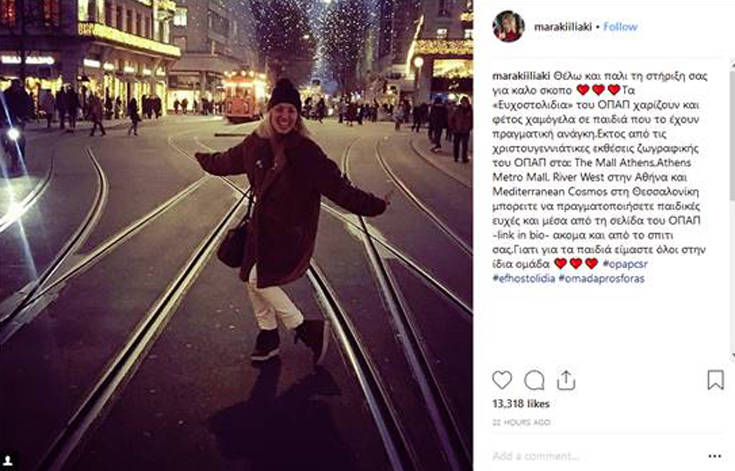View the 13,318 likes list
Image resolution: width=735 pixels, height=471 pixels.
[x=521, y=404]
